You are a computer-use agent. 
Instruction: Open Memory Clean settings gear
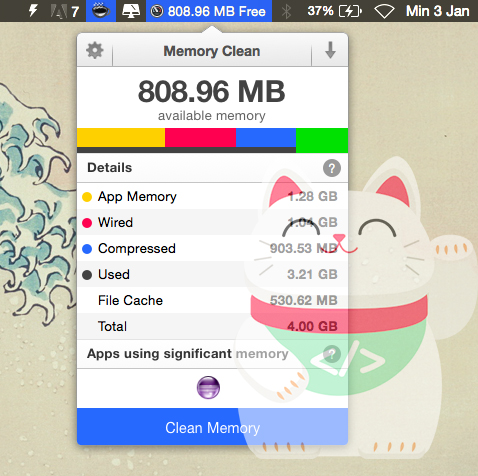(95, 51)
